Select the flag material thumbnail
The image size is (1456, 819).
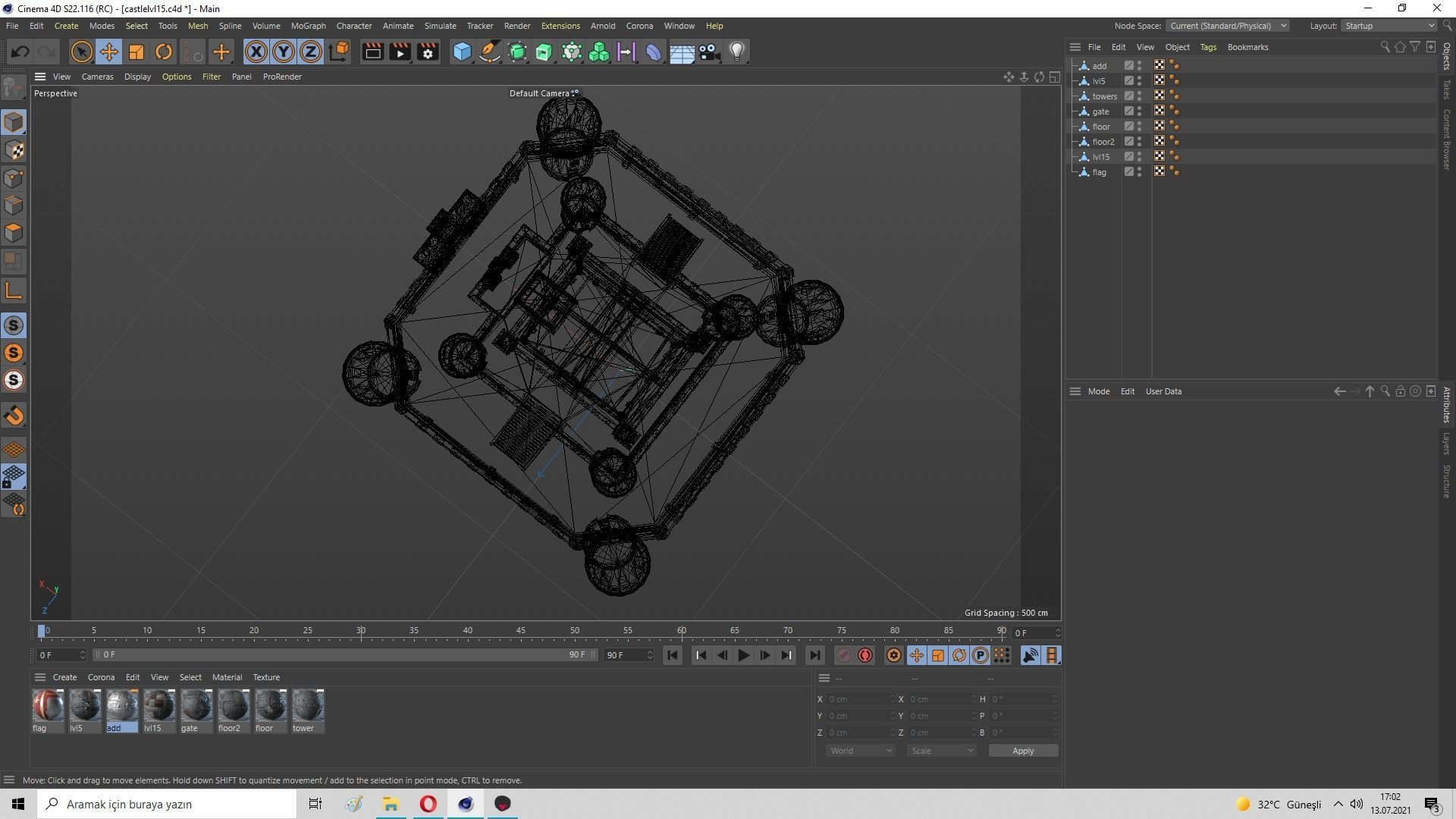(48, 705)
